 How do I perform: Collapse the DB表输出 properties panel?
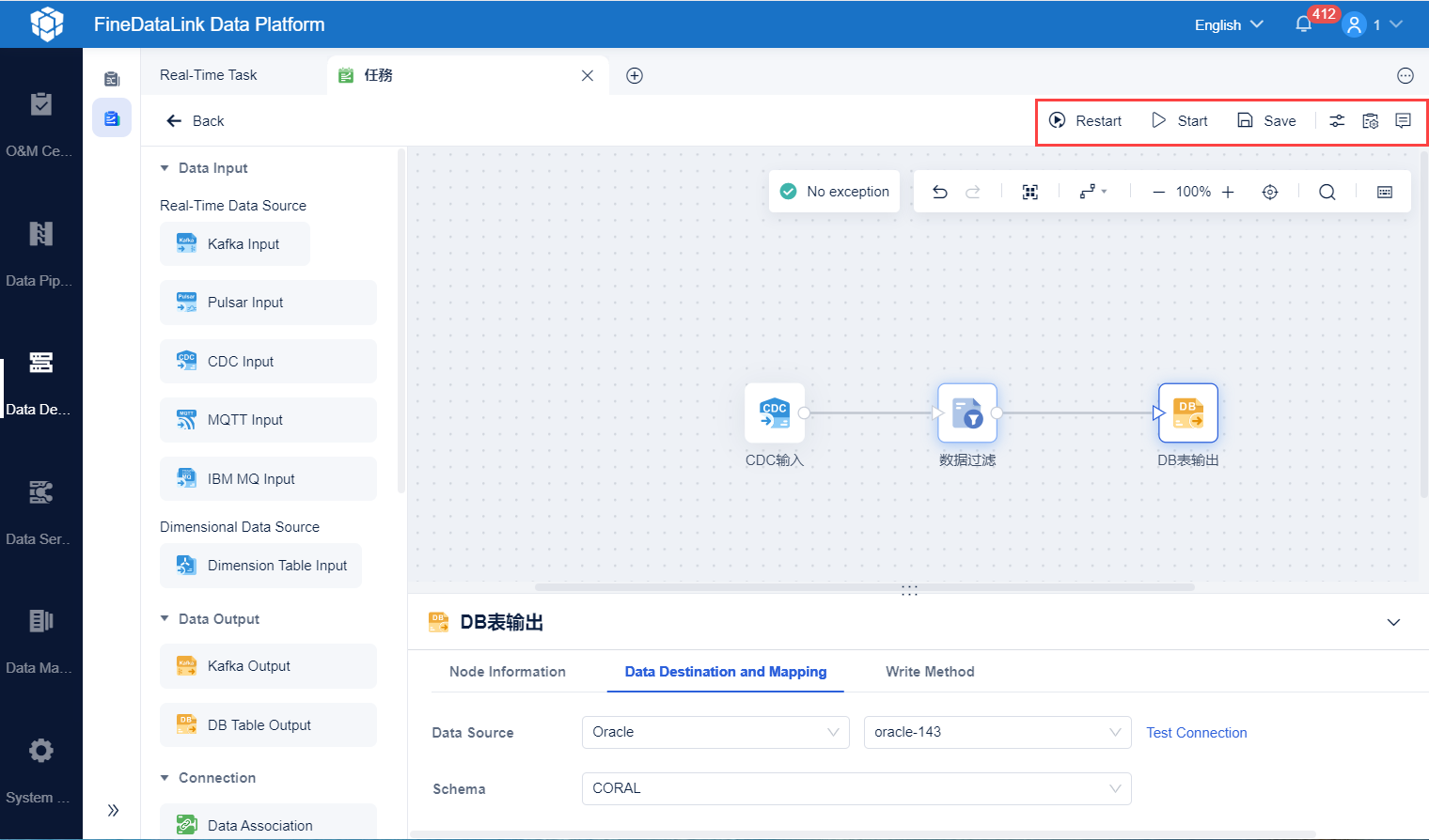coord(1394,622)
